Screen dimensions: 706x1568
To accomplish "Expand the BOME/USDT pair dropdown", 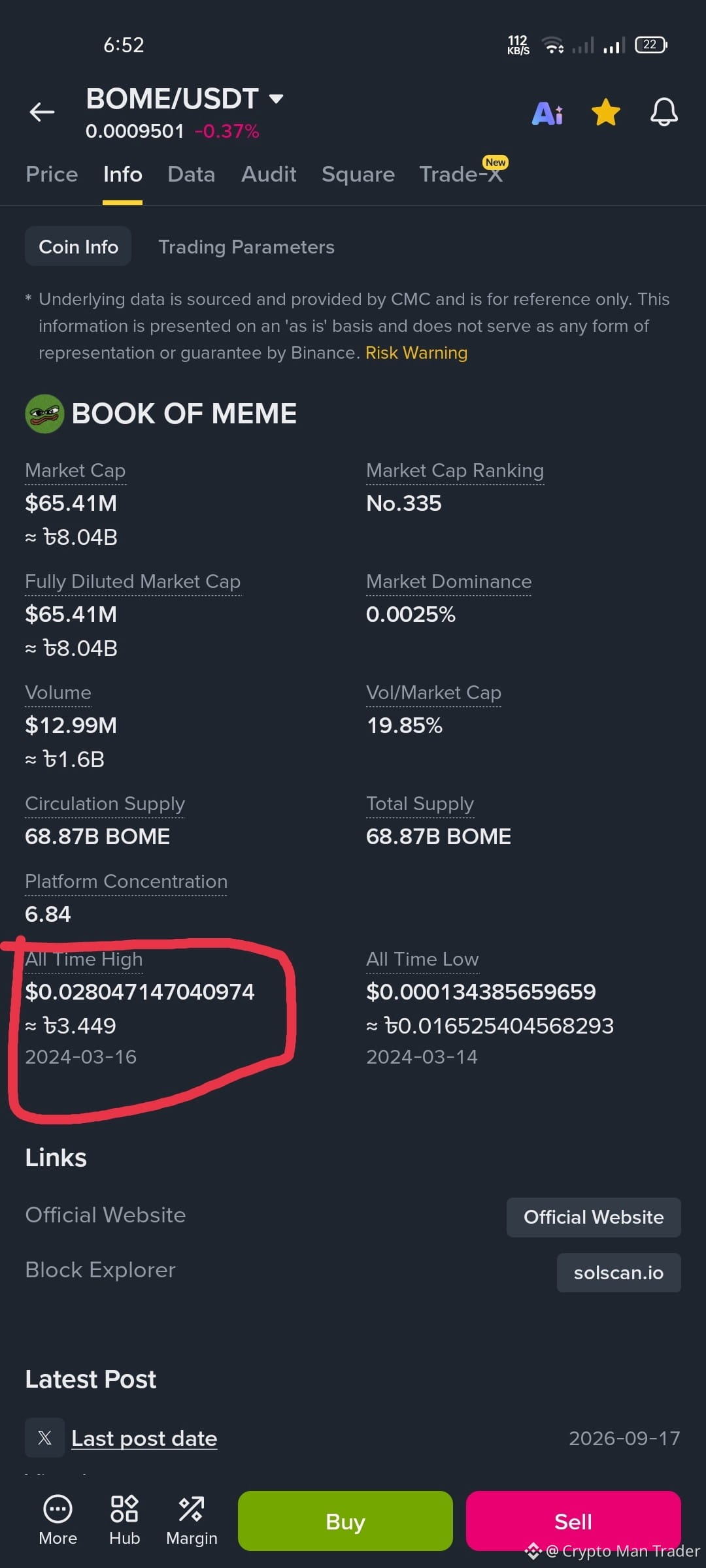I will [277, 99].
